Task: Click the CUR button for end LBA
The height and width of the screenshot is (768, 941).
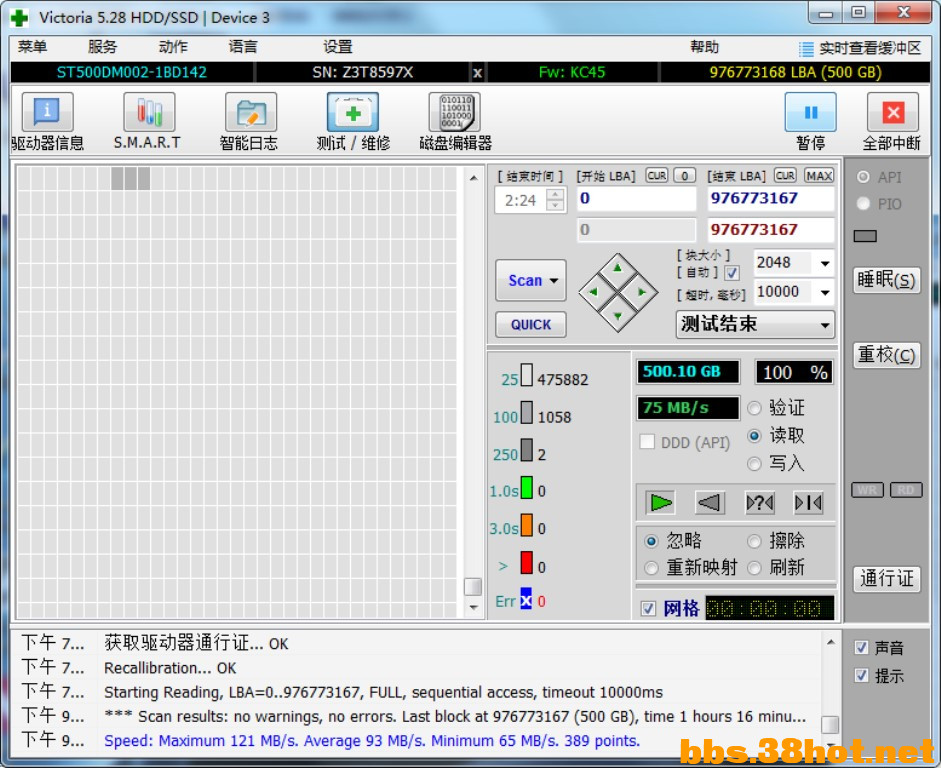Action: 785,176
